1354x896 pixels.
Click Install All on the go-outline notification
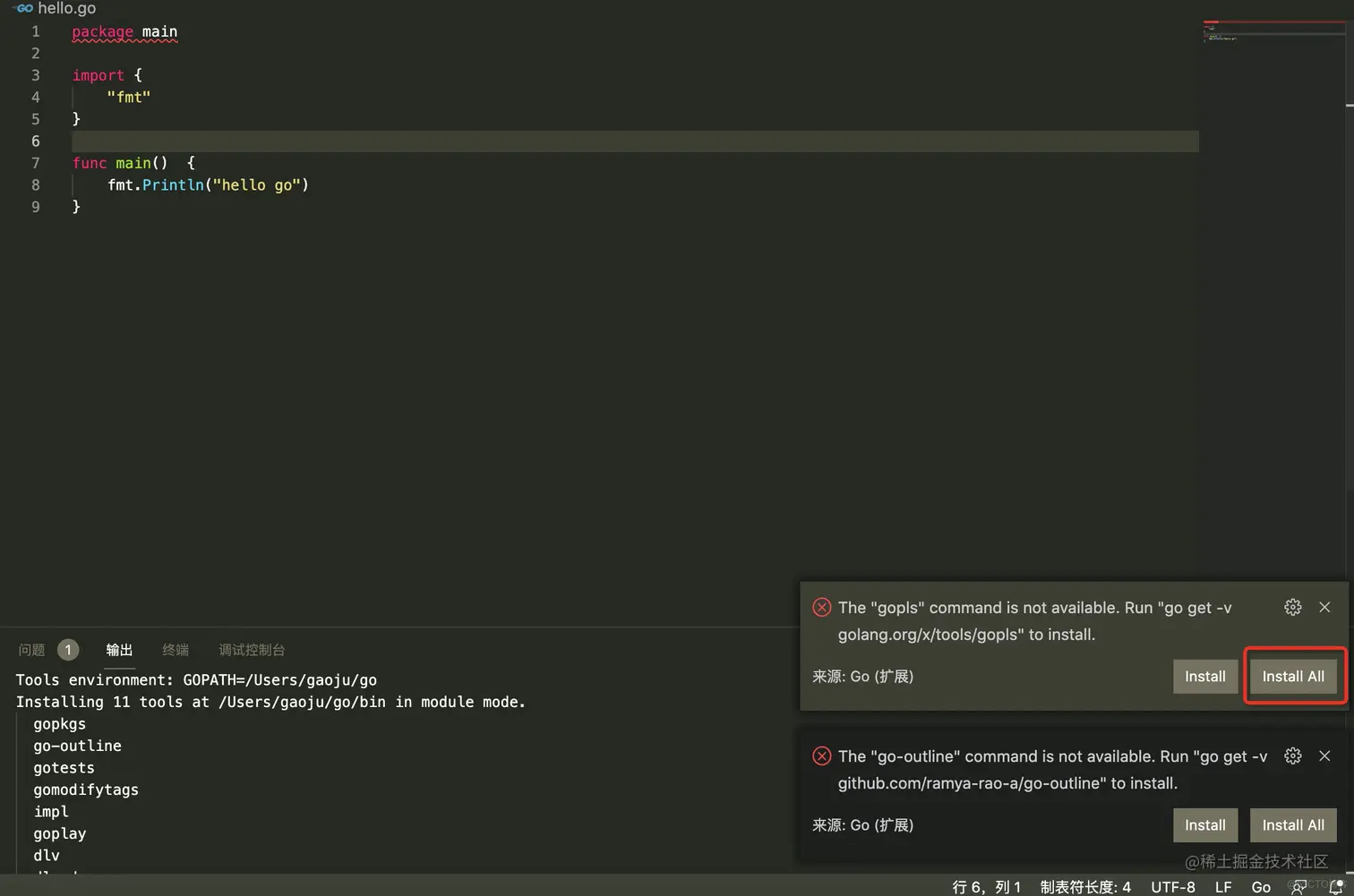click(x=1293, y=824)
